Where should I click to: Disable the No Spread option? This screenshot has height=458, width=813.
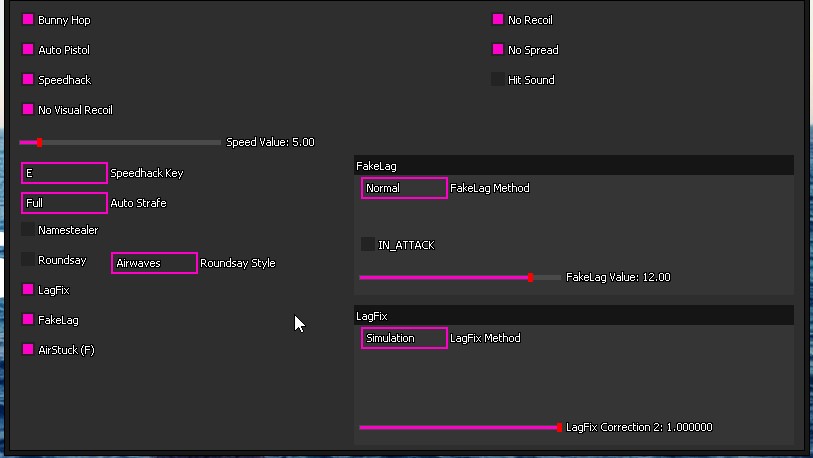click(x=498, y=50)
